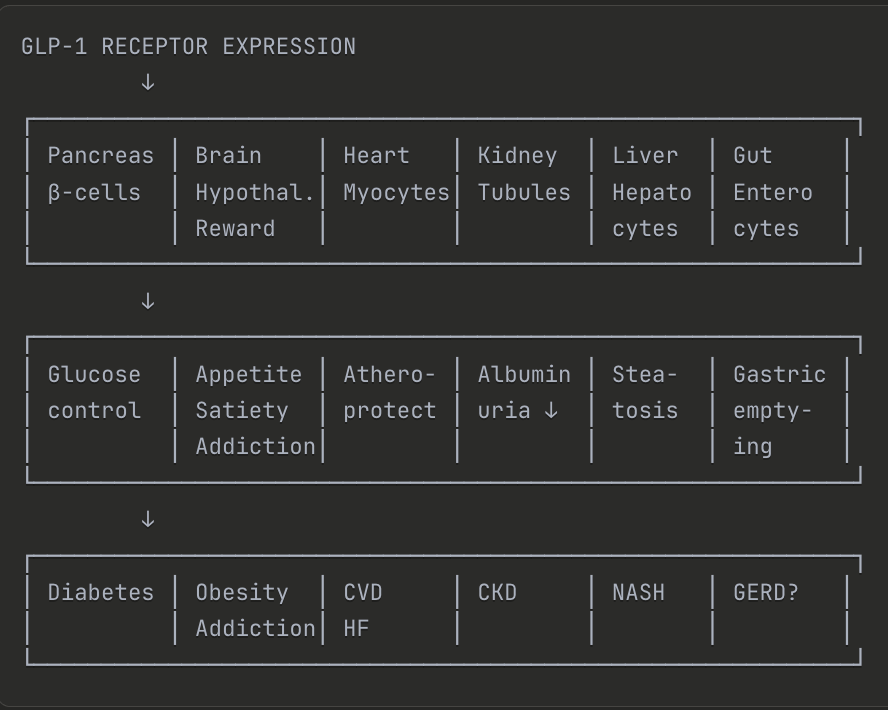Select the Diabetes text in the bottom box
This screenshot has height=710, width=888.
(101, 592)
